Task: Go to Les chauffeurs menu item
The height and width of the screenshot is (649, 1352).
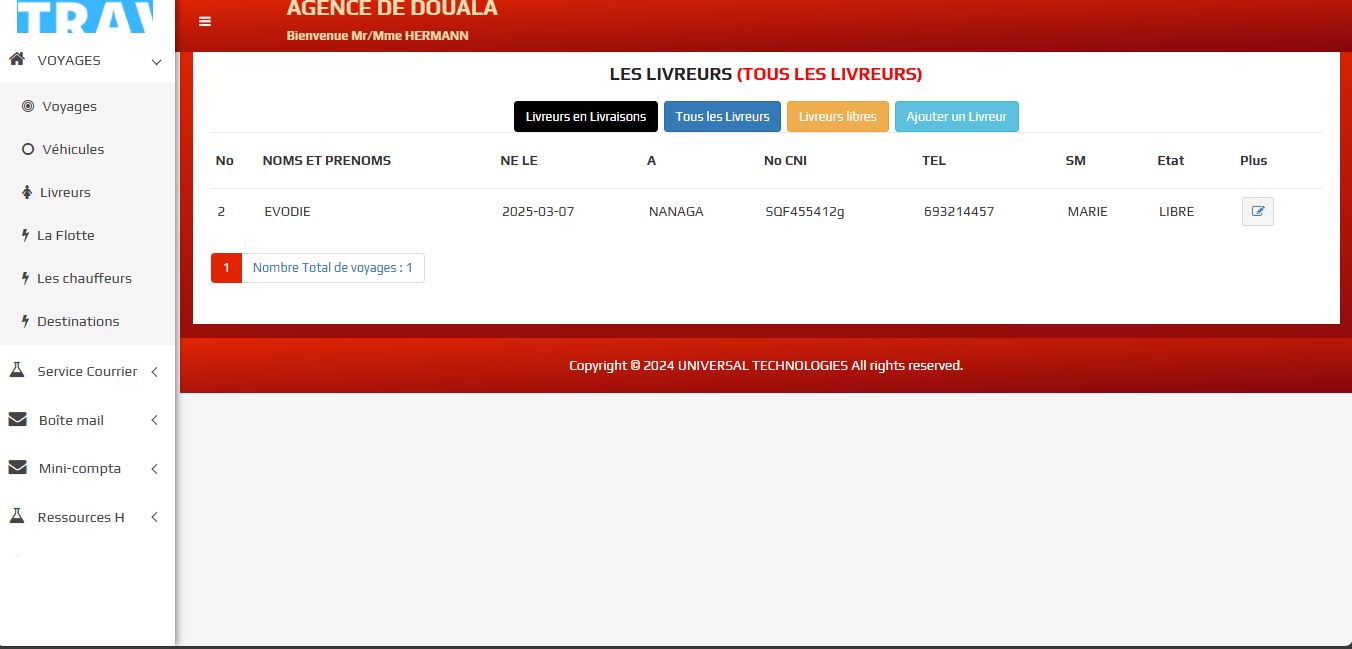Action: point(84,278)
